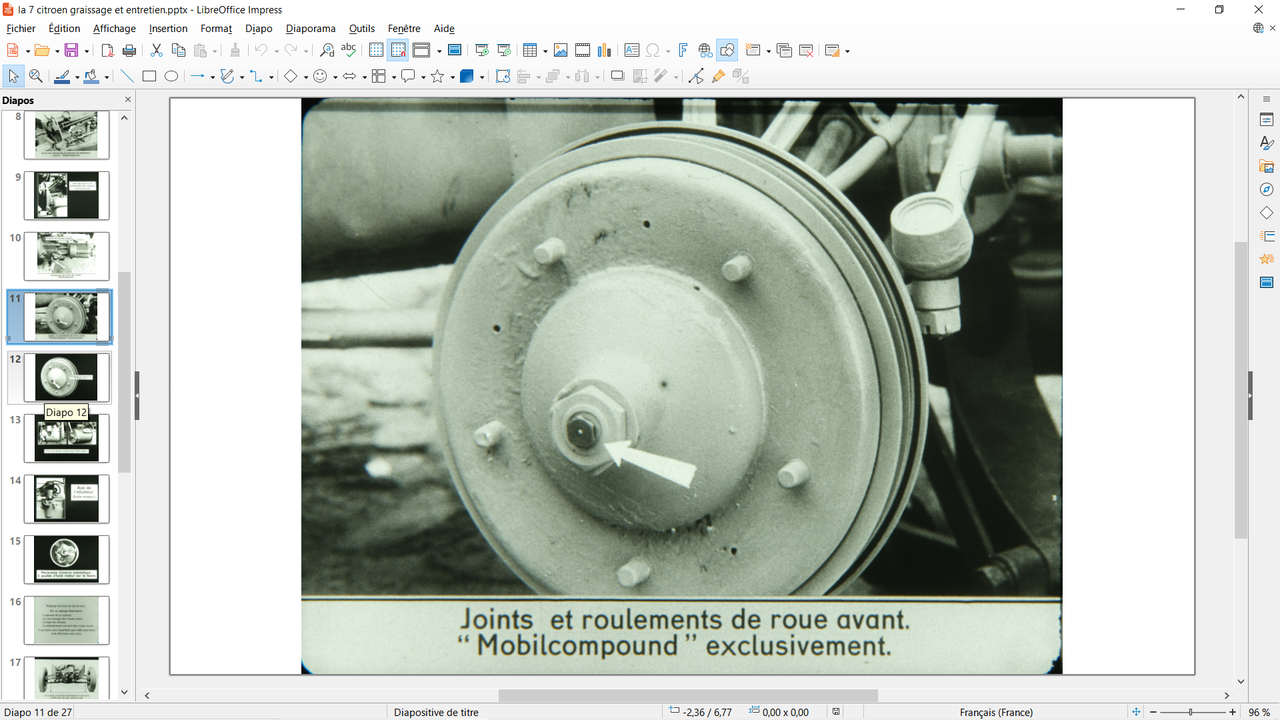
Task: Open the Sidebar Styles deck
Action: (1266, 143)
